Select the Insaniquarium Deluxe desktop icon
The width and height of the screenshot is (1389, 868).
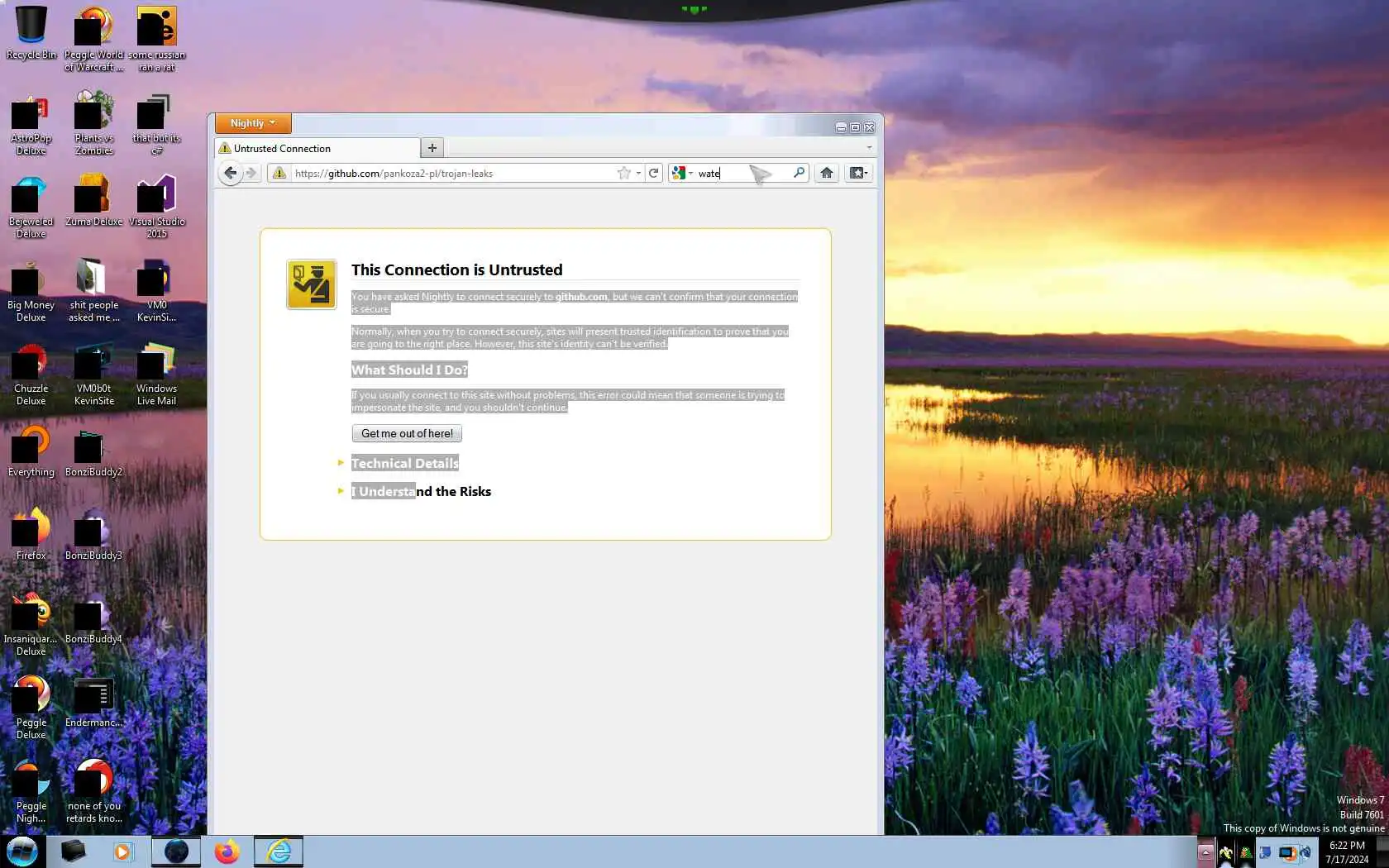[31, 624]
